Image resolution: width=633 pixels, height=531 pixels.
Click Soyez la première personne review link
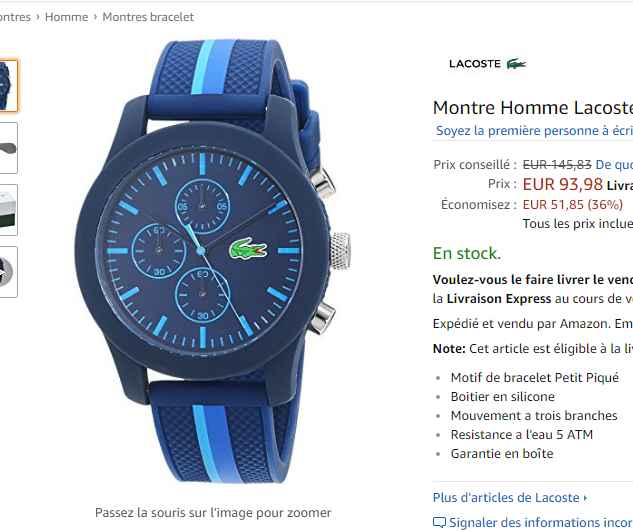point(534,130)
